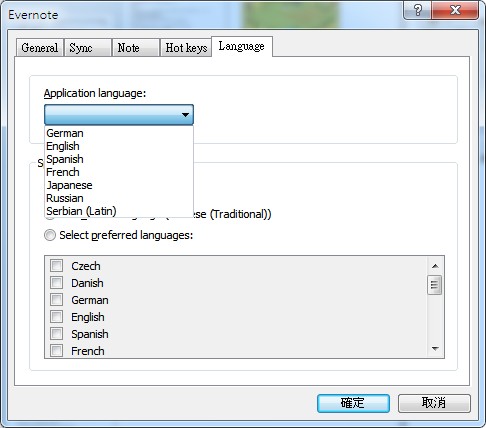Check the Danish language checkbox
The image size is (486, 428).
coord(56,283)
